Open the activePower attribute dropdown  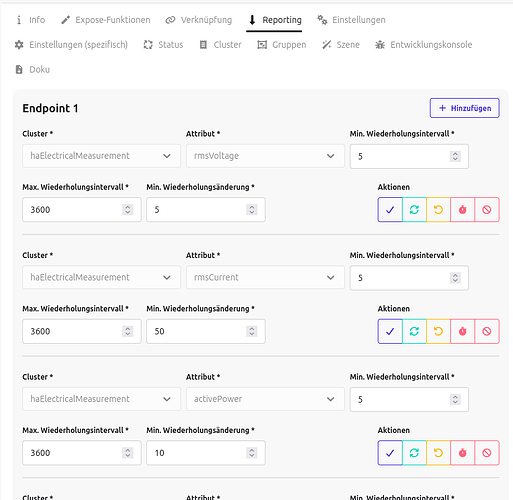pos(265,399)
